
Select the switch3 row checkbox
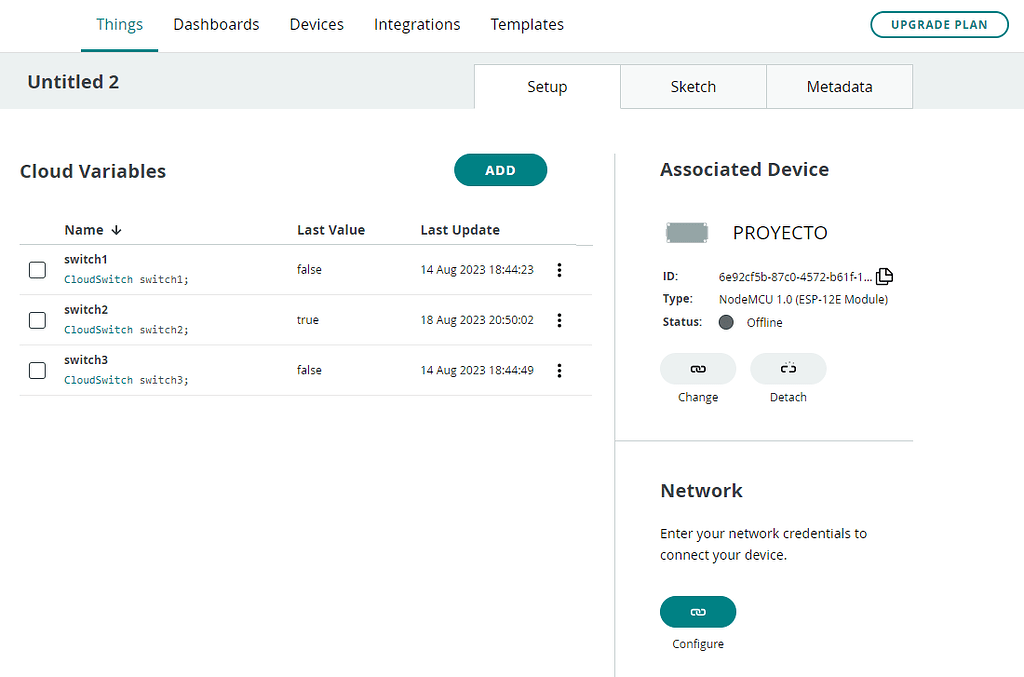37,370
